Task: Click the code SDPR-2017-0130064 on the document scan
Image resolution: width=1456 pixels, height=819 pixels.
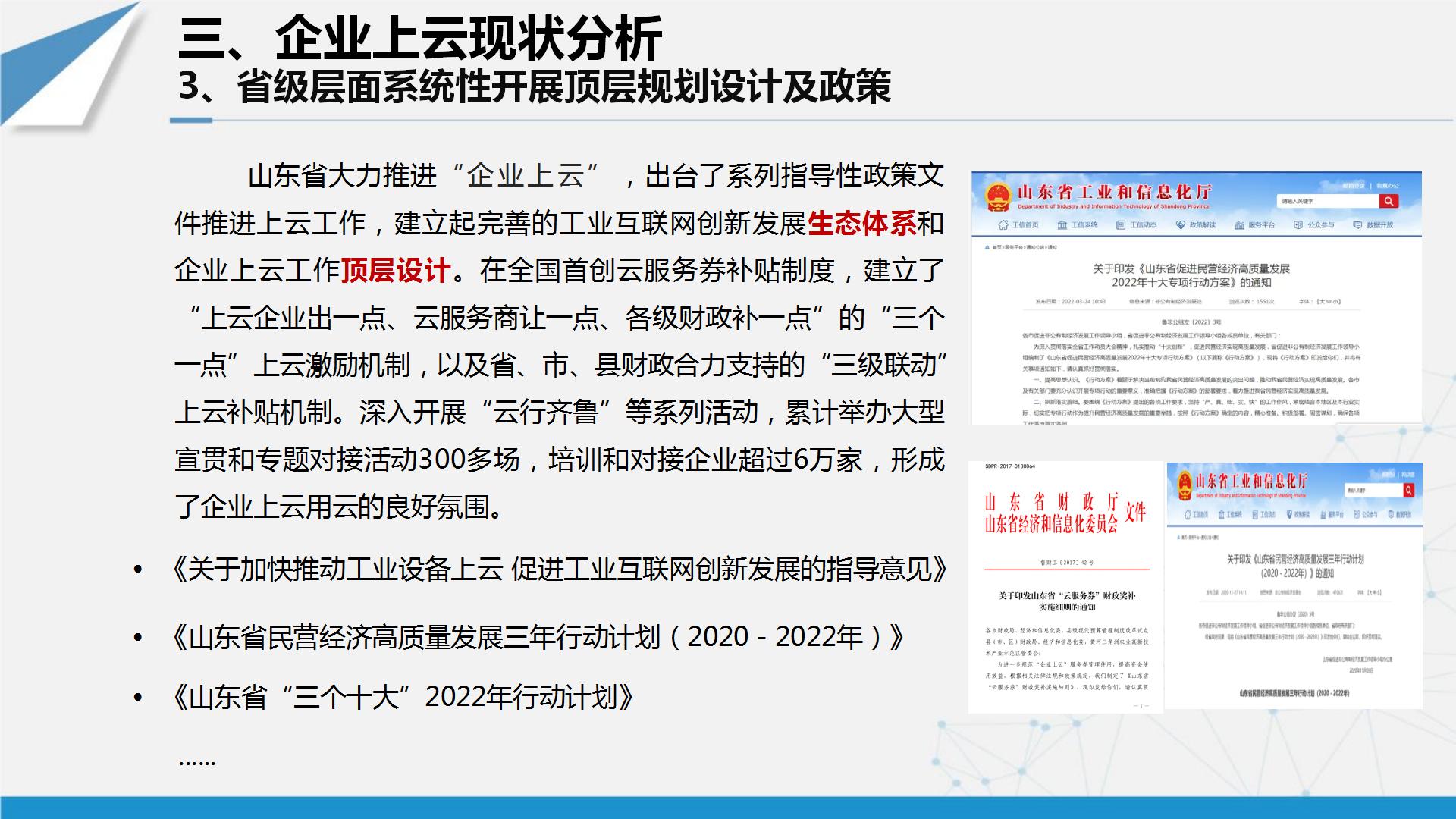Action: pyautogui.click(x=1009, y=466)
